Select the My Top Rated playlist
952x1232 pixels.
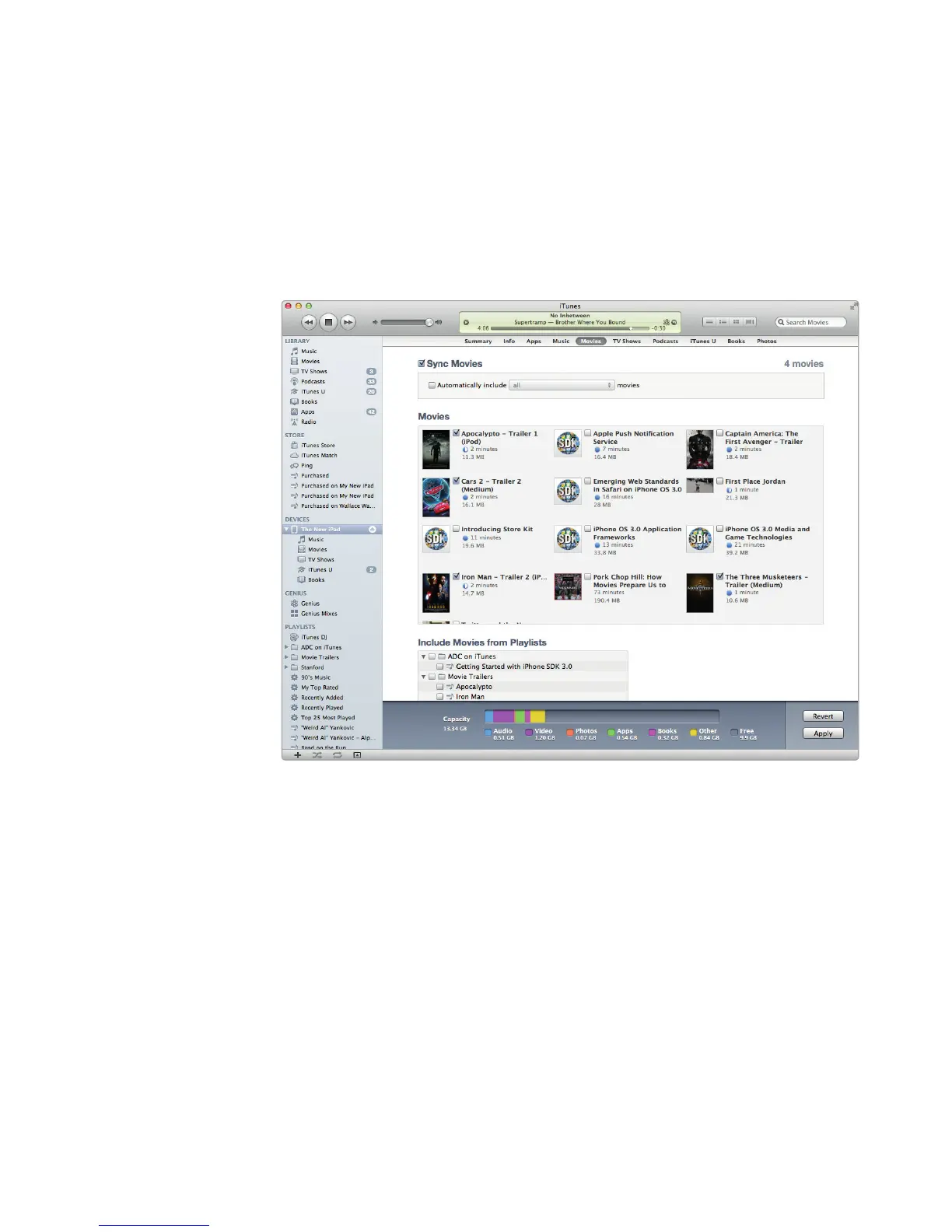(320, 688)
